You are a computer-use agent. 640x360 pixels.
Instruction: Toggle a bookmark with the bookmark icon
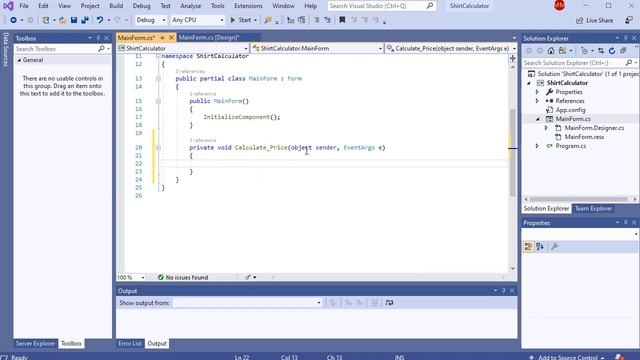tap(342, 20)
